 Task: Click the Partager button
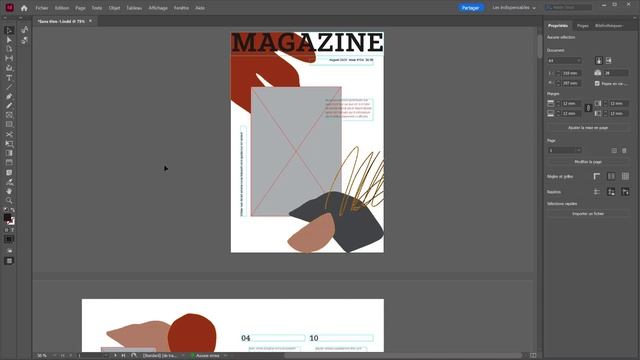[x=470, y=8]
